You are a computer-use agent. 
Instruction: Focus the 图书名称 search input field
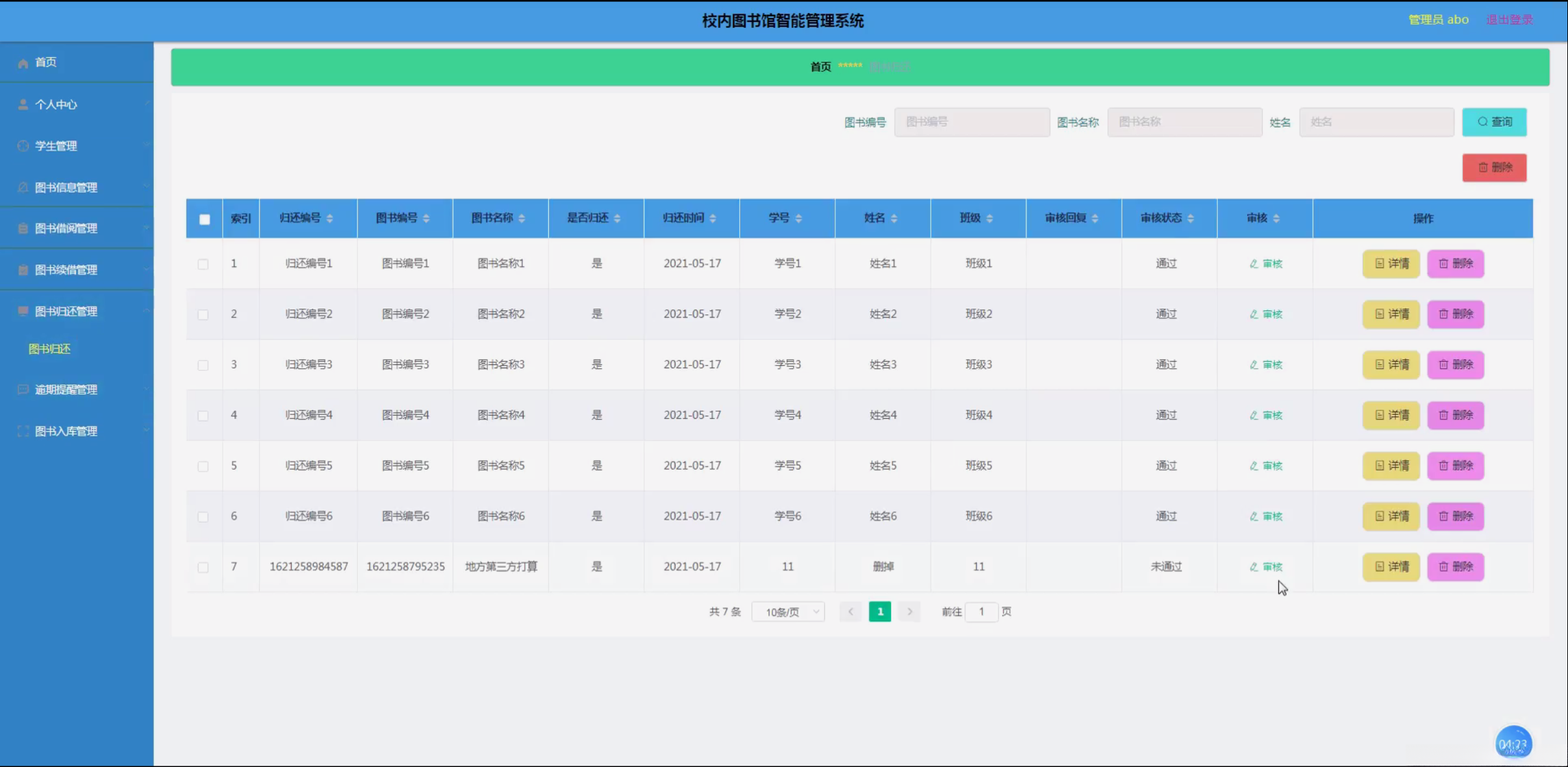[1184, 122]
